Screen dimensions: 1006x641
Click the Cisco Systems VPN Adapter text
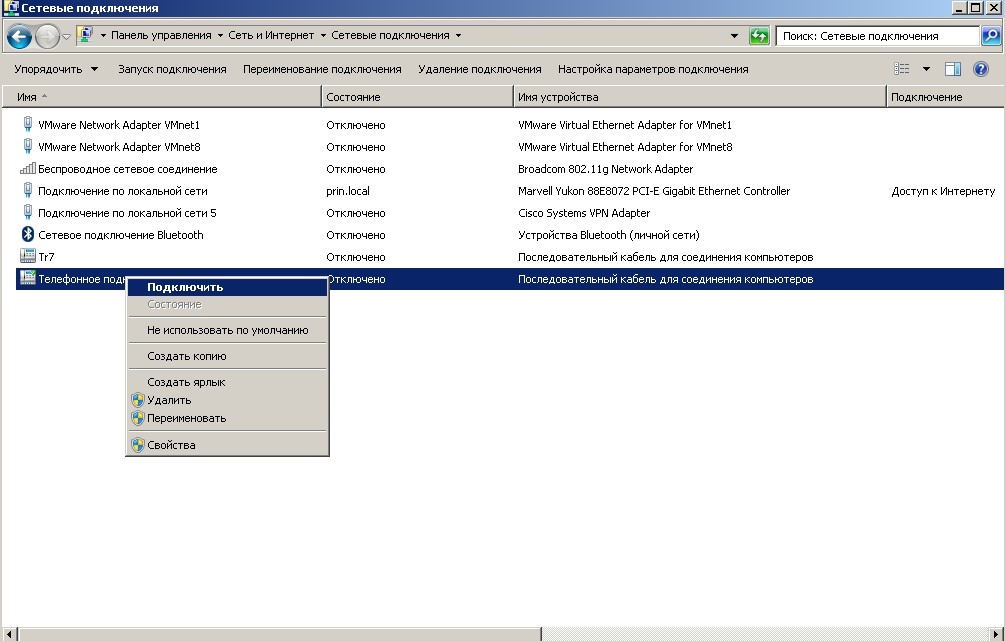pos(584,212)
